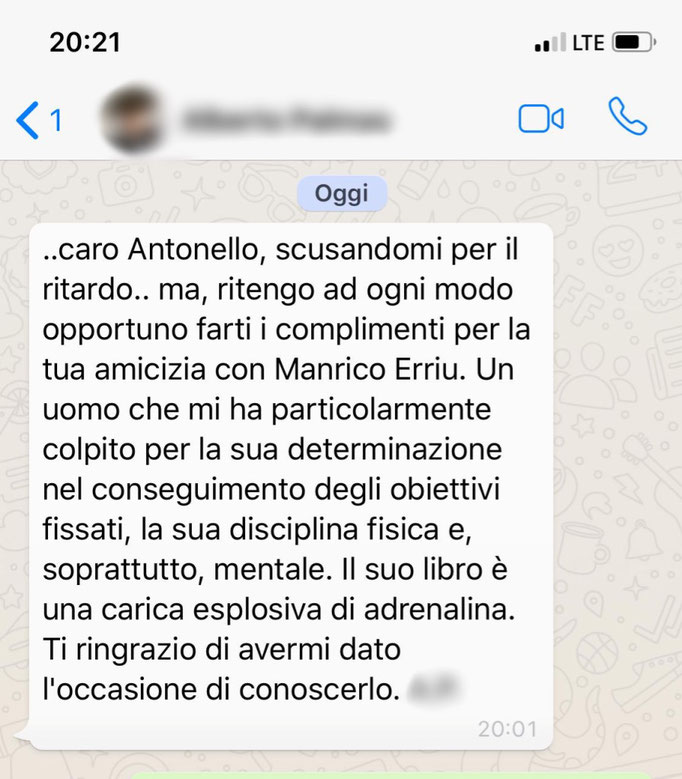Tap the cellular signal bars icon

click(x=550, y=42)
